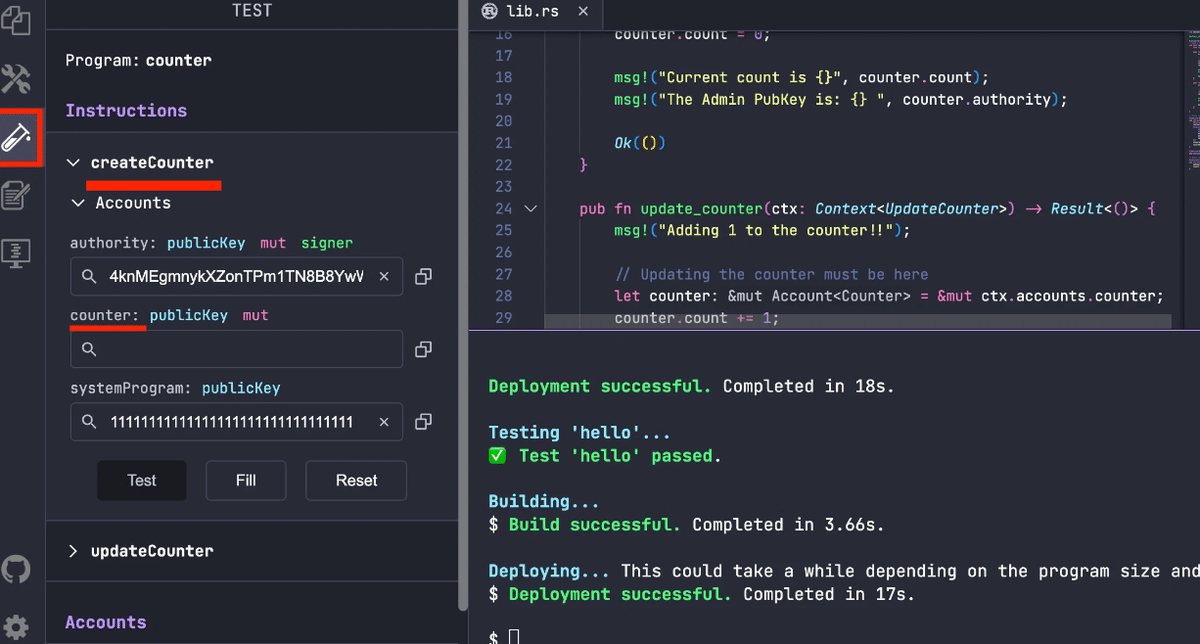Clear the systemProgram field with X icon
The image size is (1200, 644).
pos(384,422)
